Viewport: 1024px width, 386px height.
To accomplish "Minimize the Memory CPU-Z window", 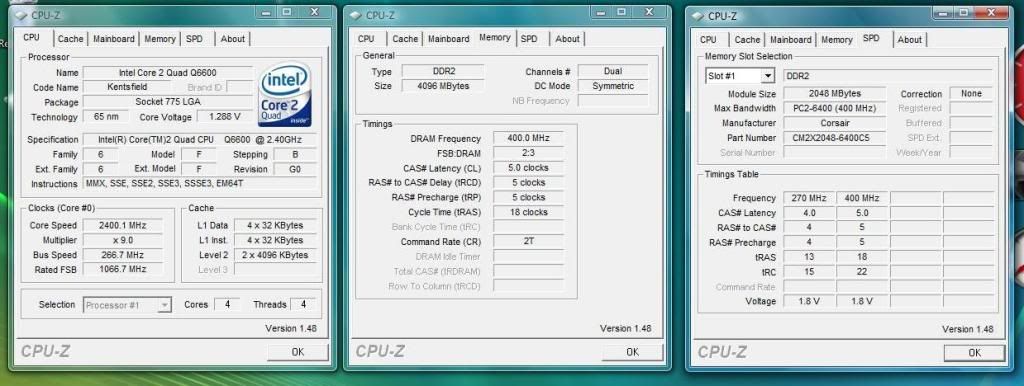I will tap(600, 12).
